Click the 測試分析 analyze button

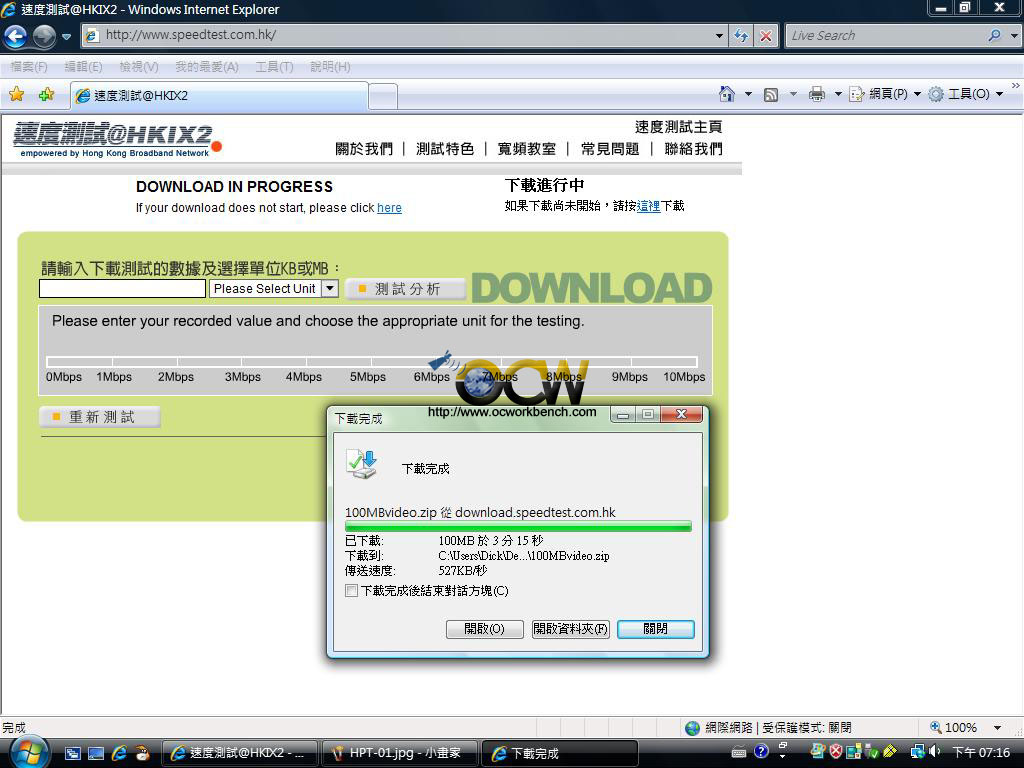coord(406,289)
